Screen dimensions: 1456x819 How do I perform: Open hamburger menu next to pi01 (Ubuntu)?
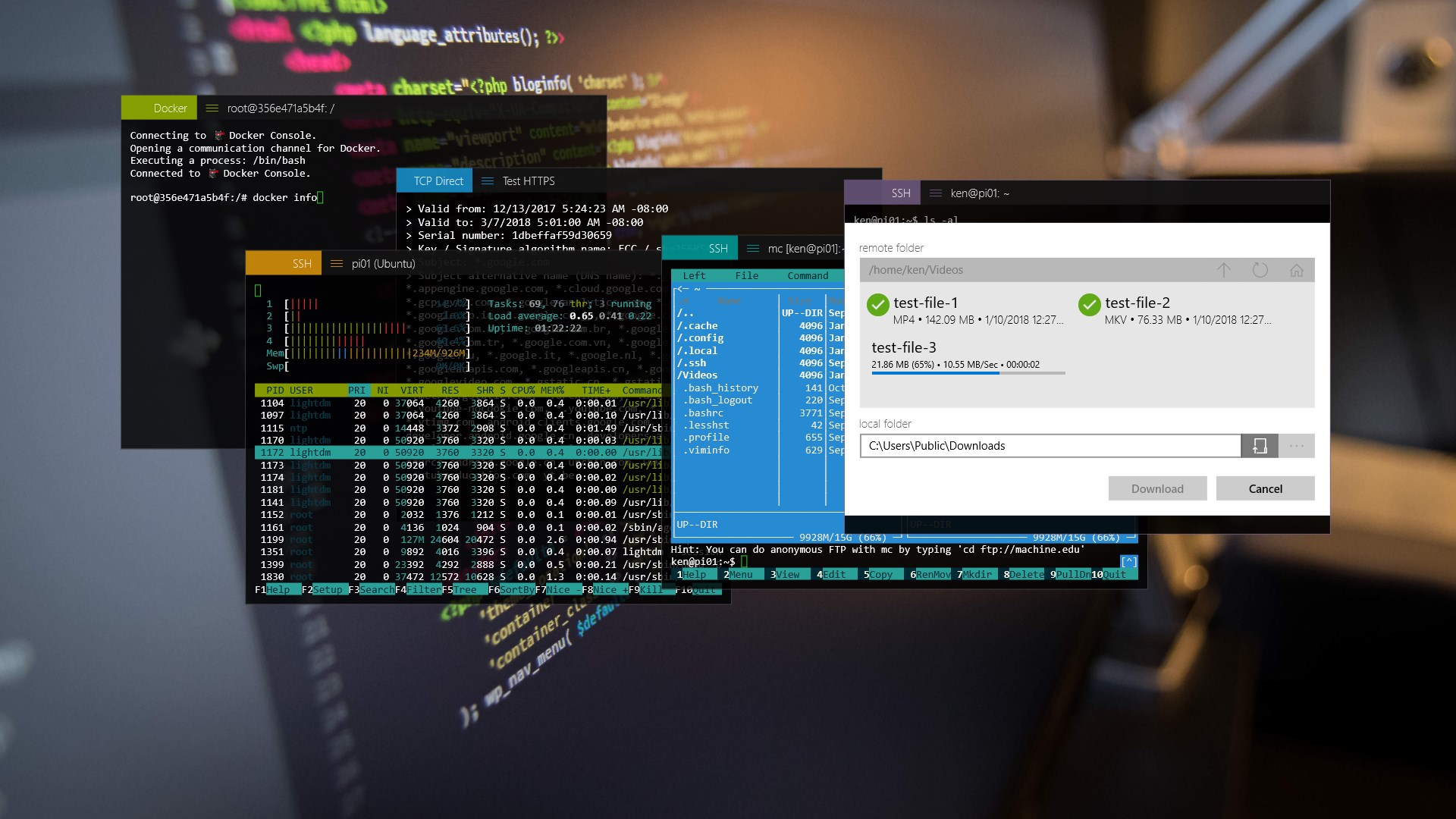[337, 264]
